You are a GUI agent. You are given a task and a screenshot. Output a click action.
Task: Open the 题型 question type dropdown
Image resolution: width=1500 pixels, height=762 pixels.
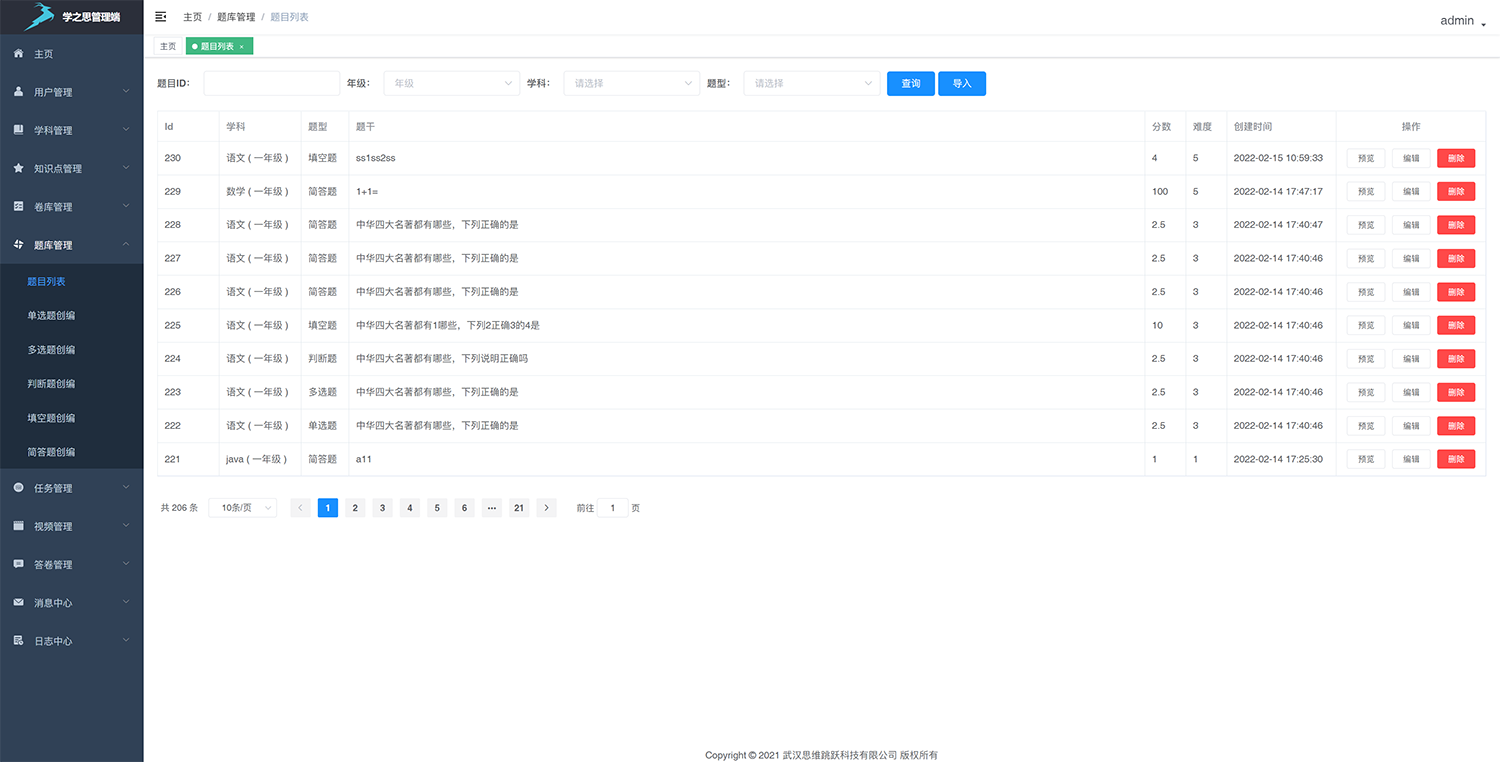pos(810,83)
